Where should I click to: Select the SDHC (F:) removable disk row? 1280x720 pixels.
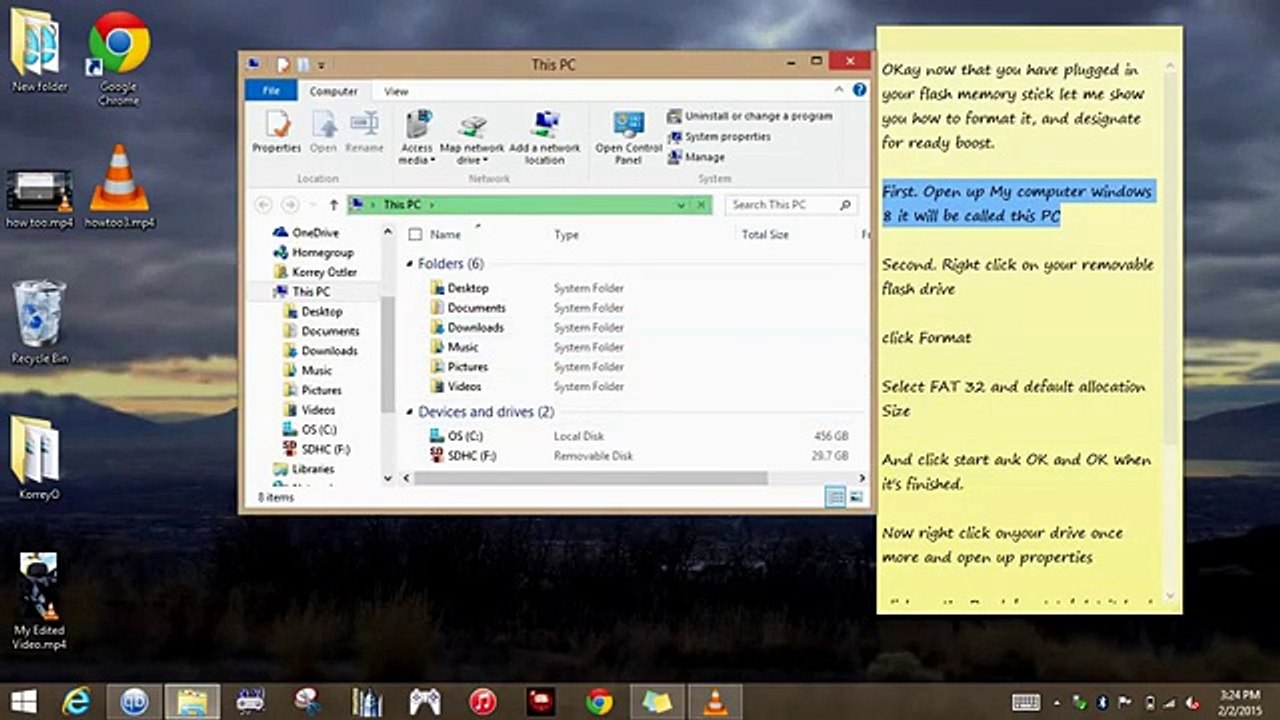(638, 456)
